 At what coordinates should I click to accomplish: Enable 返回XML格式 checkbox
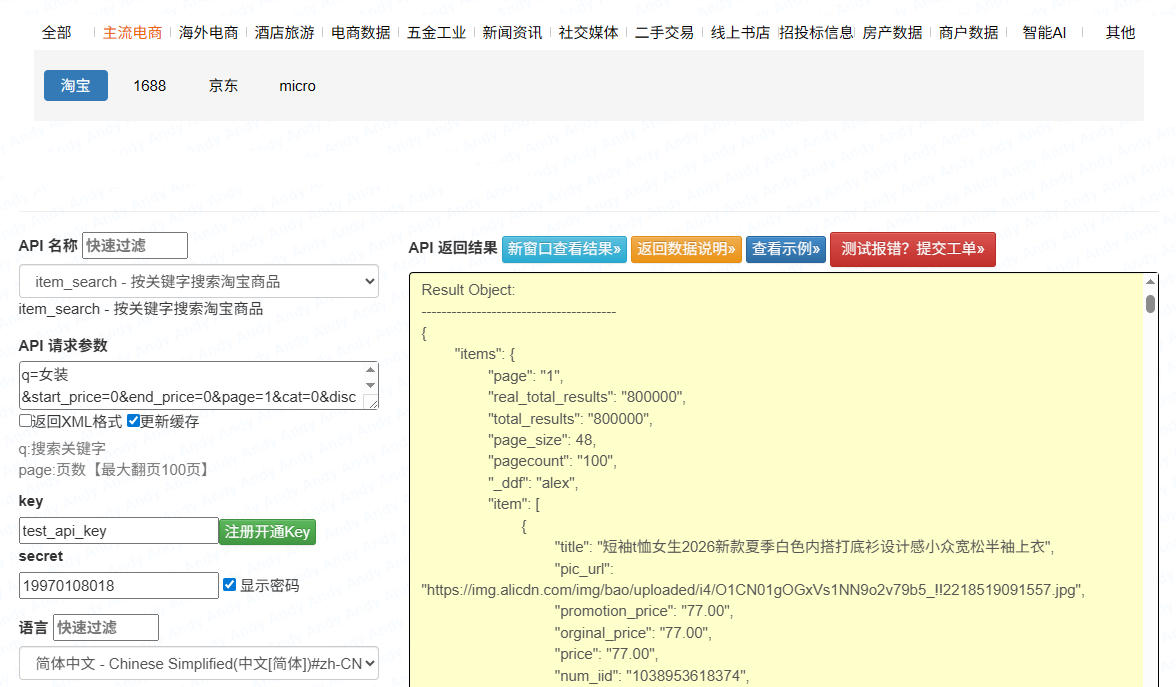click(26, 421)
